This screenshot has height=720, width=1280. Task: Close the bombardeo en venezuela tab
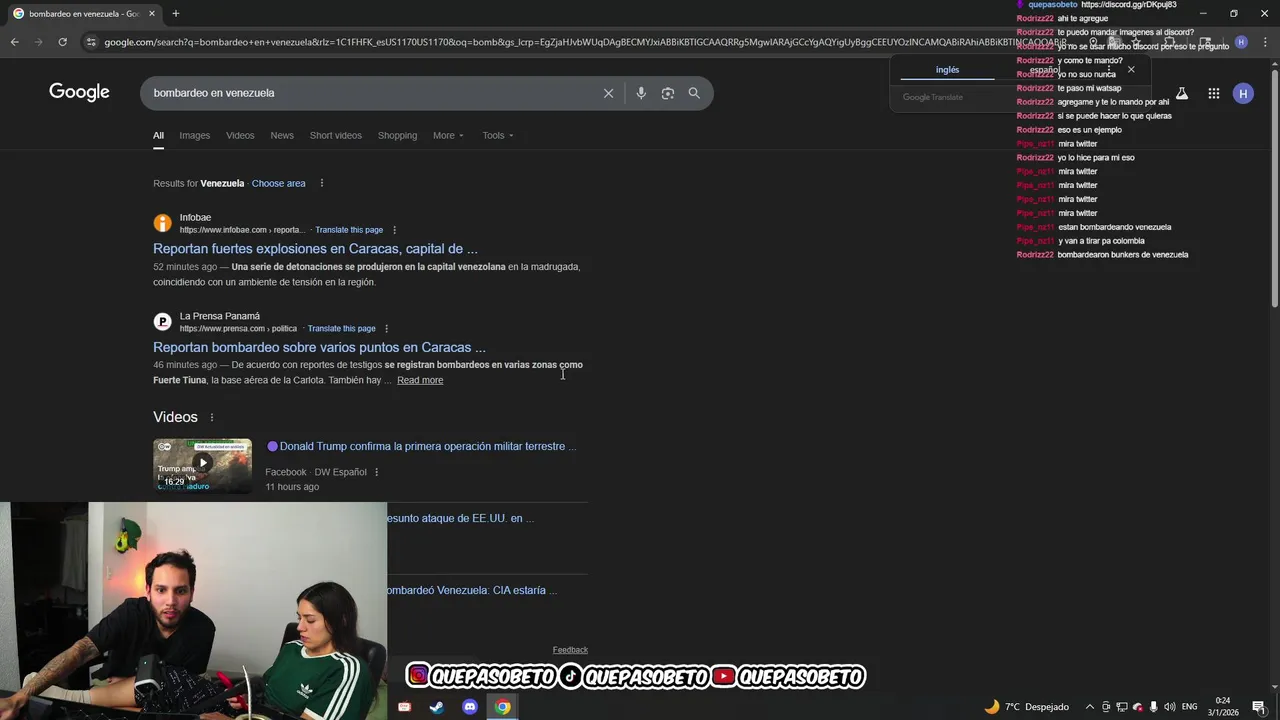tap(152, 14)
